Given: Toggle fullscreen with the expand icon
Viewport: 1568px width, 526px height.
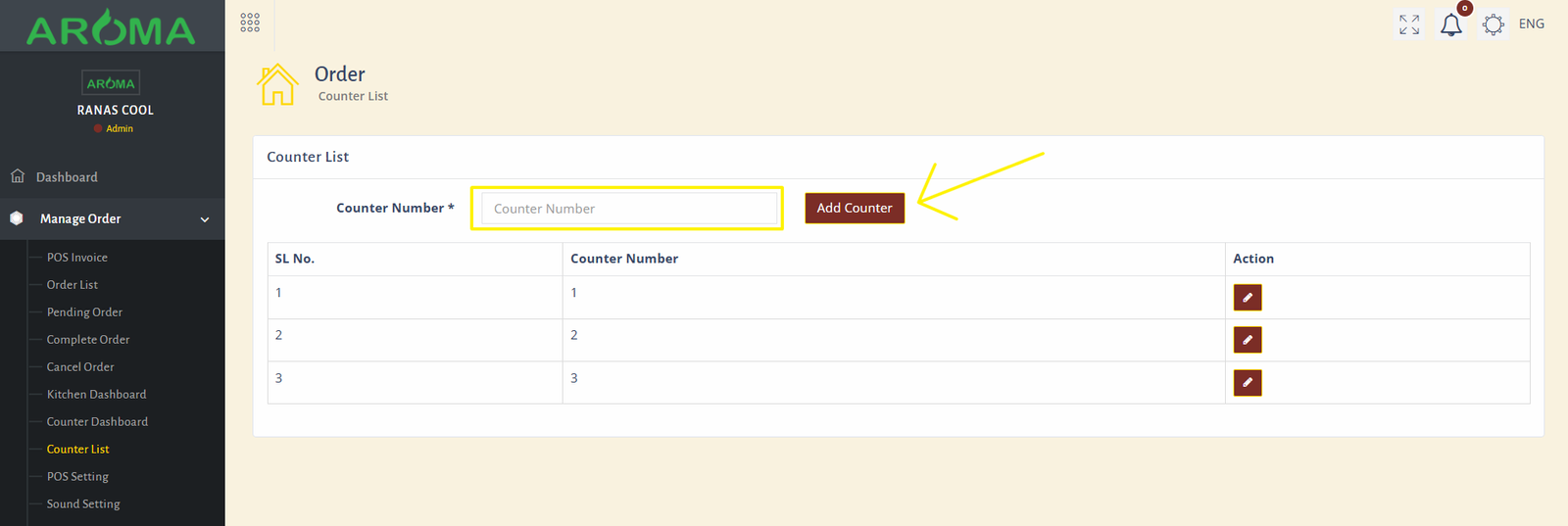Looking at the screenshot, I should coord(1409,24).
